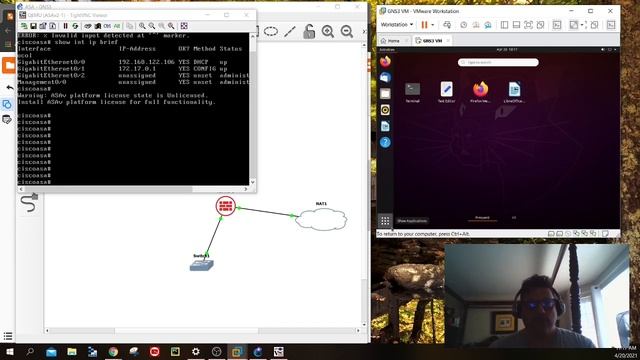Select the ASA firewall node
The width and height of the screenshot is (640, 360).
click(x=226, y=206)
